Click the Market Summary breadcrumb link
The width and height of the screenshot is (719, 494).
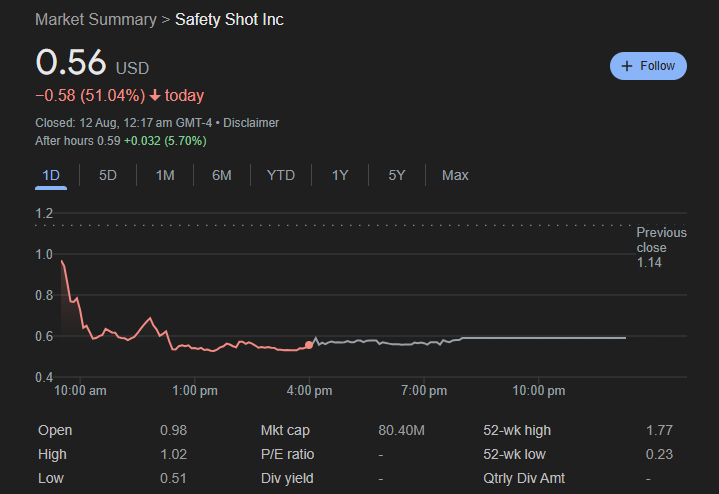[95, 20]
